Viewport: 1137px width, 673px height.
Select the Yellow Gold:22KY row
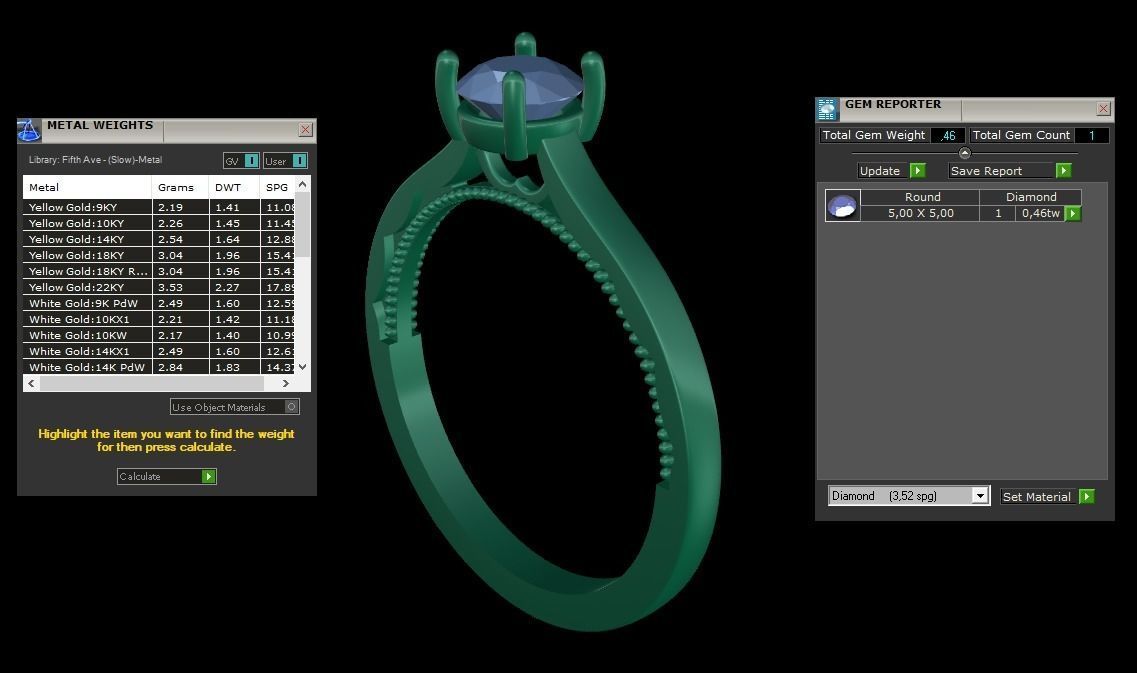[x=159, y=287]
